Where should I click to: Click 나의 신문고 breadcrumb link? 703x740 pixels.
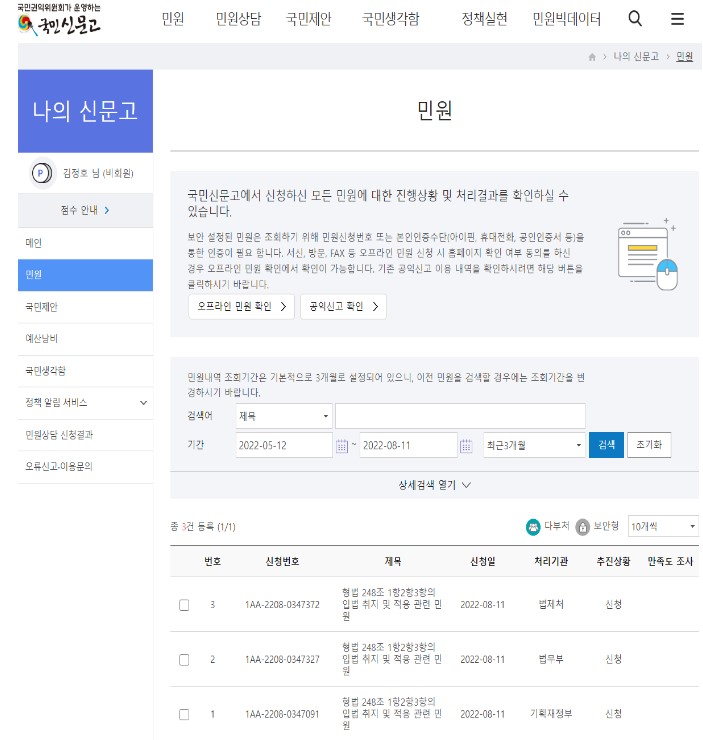[x=636, y=57]
